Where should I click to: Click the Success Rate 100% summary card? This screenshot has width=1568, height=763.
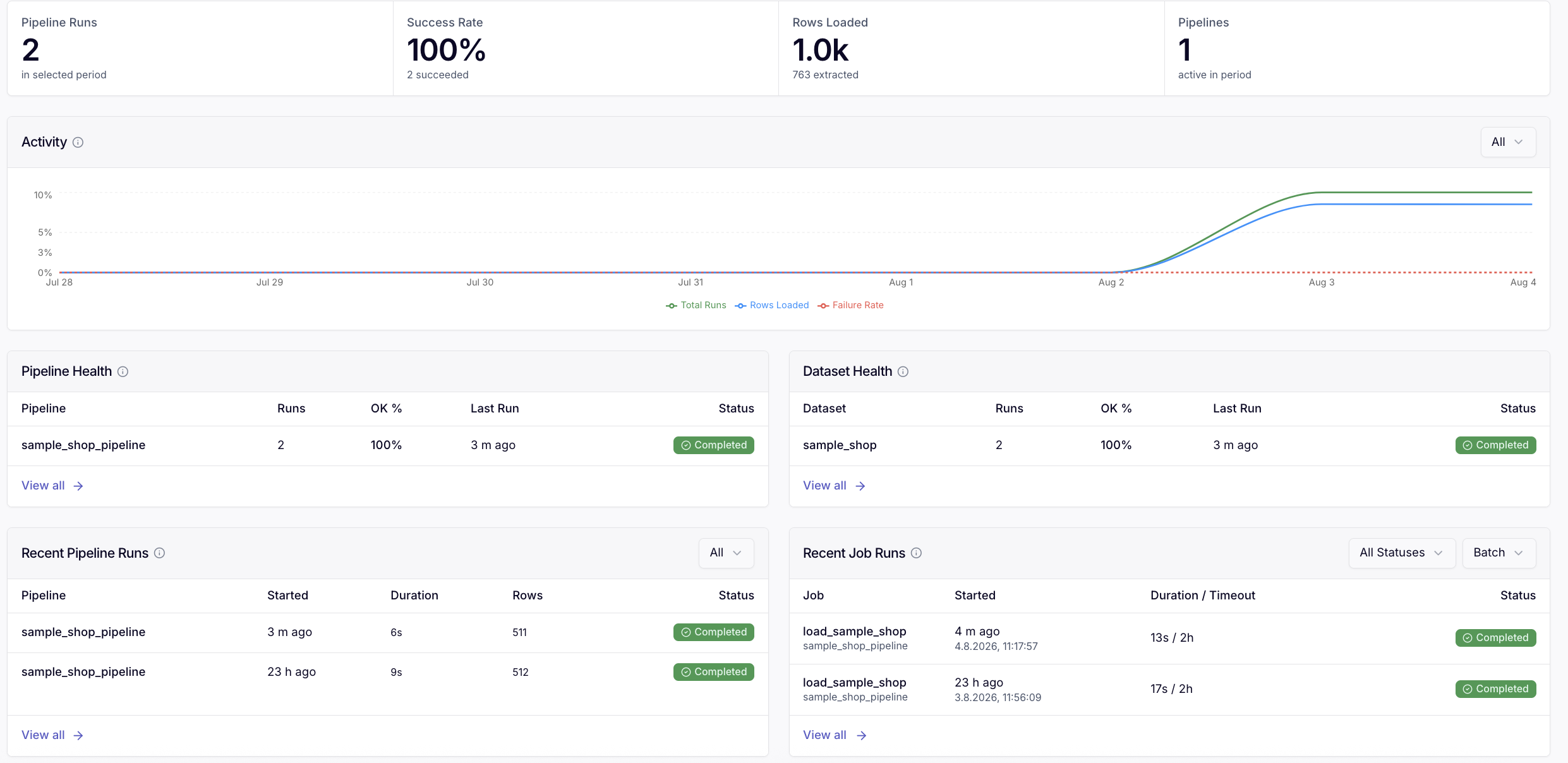pyautogui.click(x=586, y=49)
